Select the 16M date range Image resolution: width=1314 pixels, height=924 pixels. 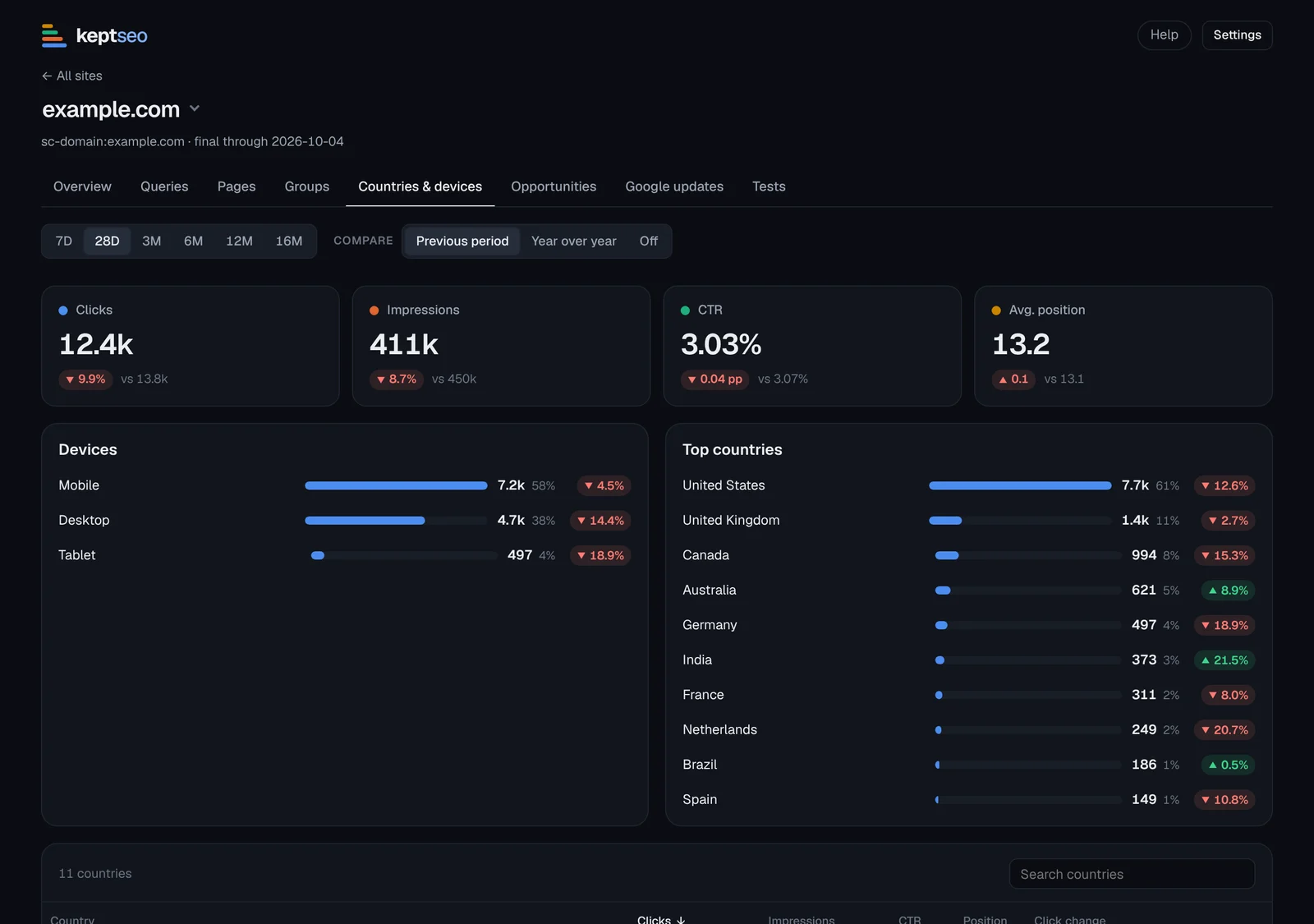[289, 241]
